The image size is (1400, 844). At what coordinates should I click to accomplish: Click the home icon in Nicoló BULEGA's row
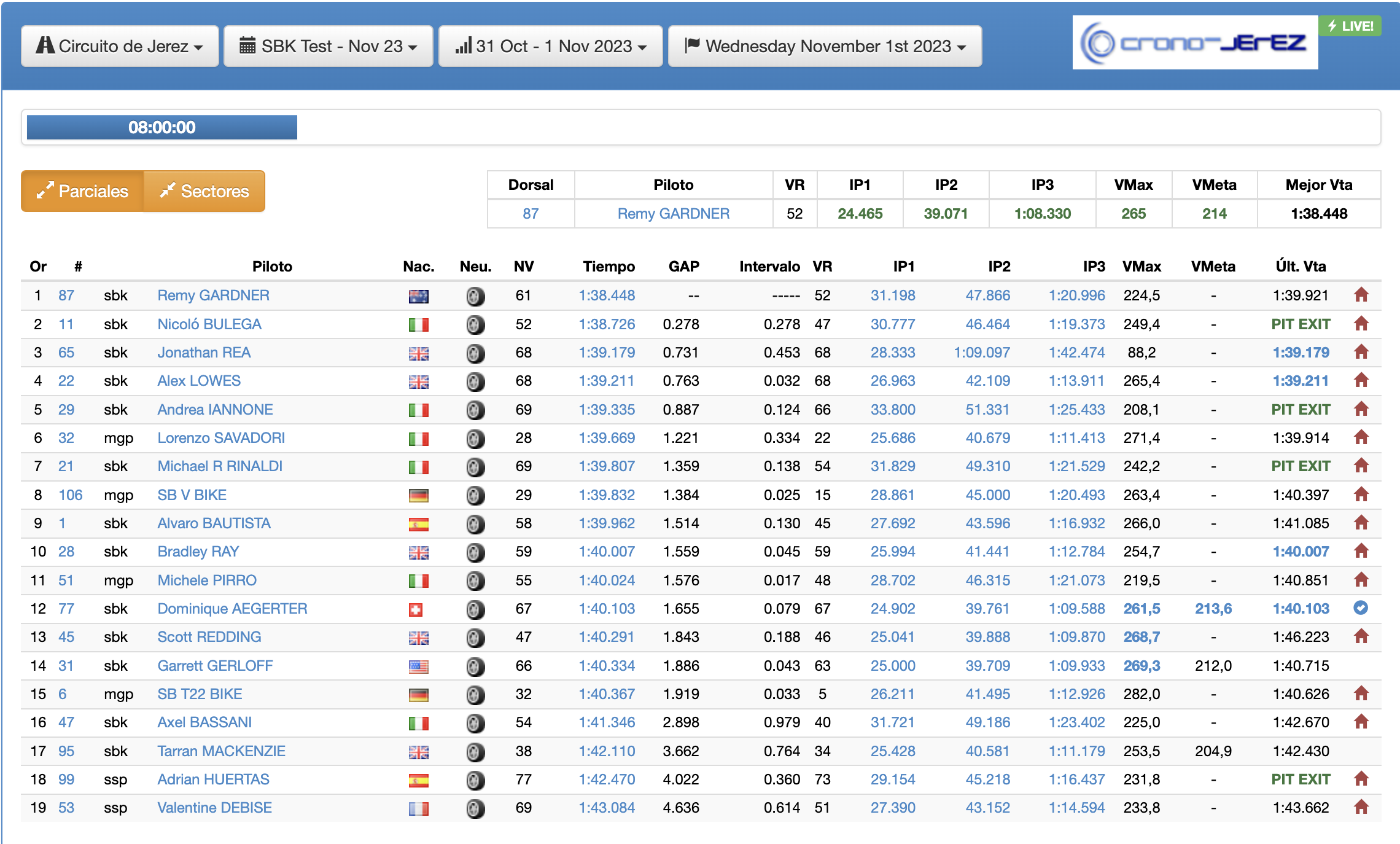1361,323
